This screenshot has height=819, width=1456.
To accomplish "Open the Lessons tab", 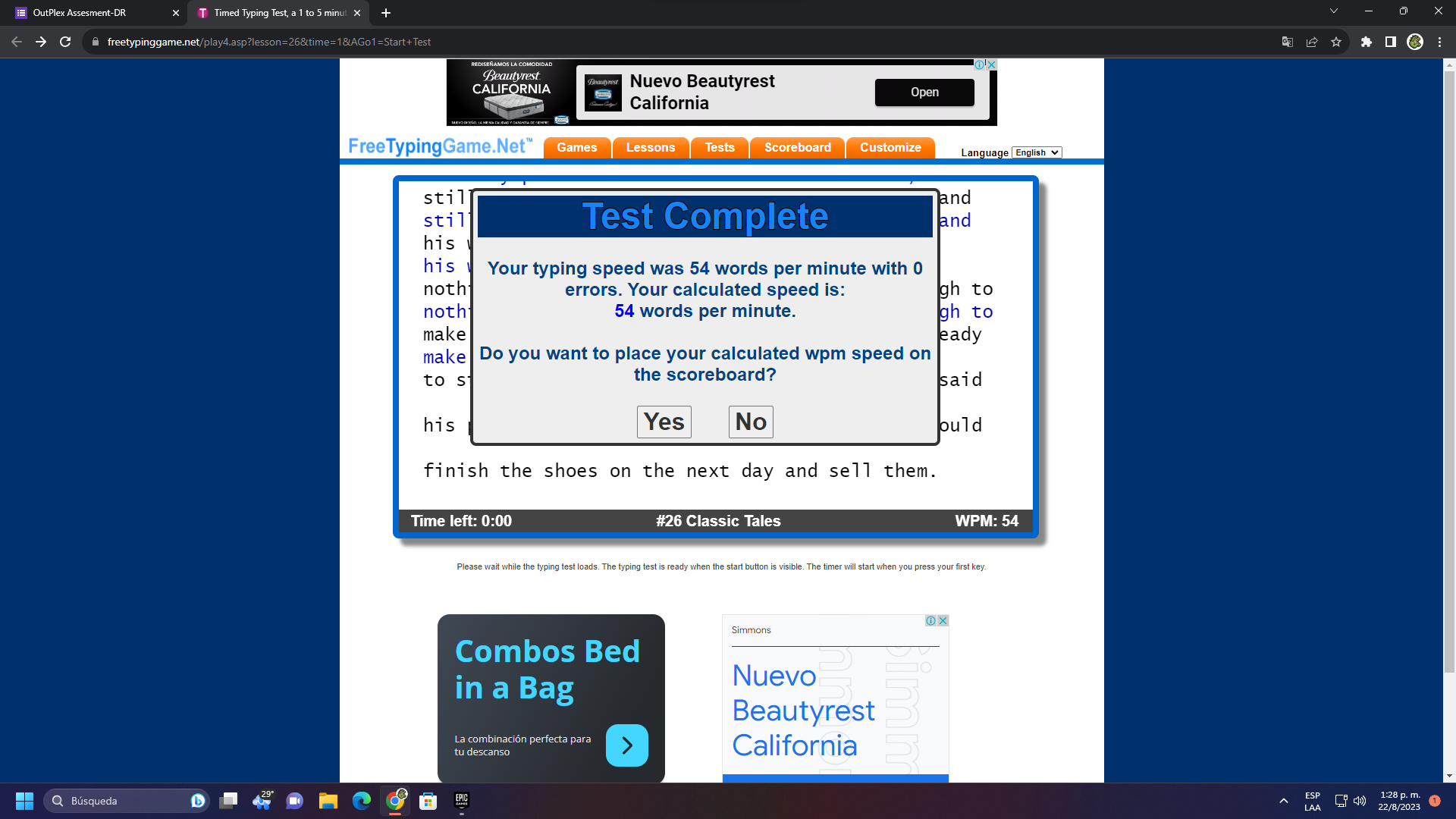I will 651,147.
